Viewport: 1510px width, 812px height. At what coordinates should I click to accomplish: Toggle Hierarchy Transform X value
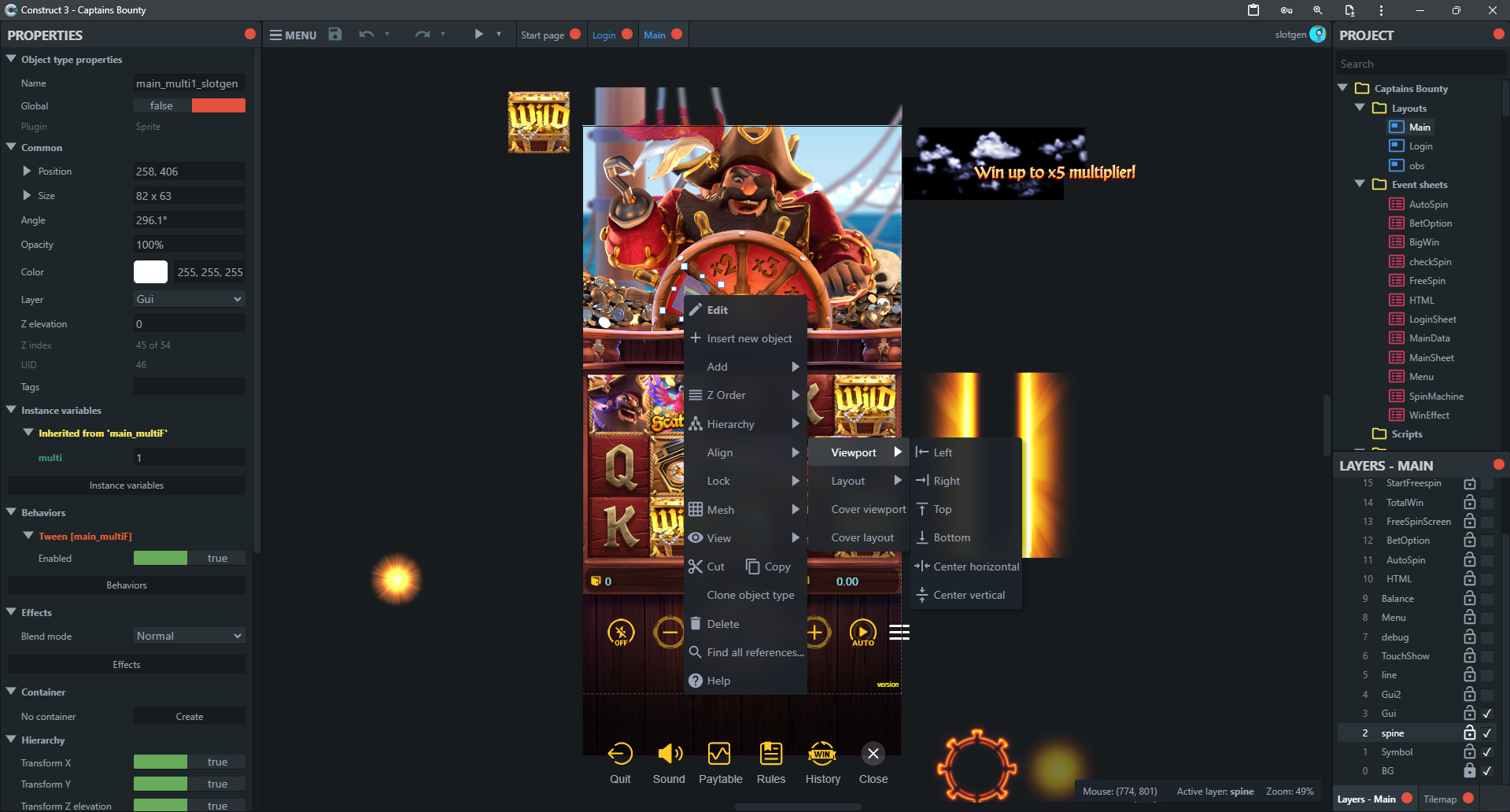click(190, 762)
